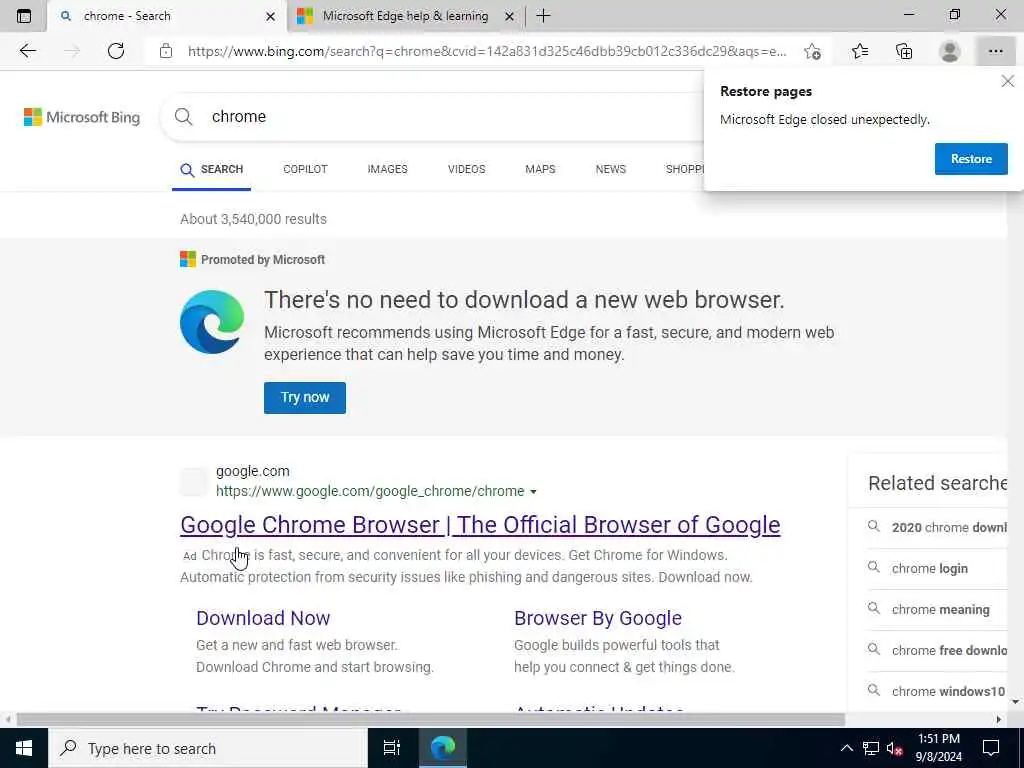Dismiss the Restore pages popup

point(1008,81)
